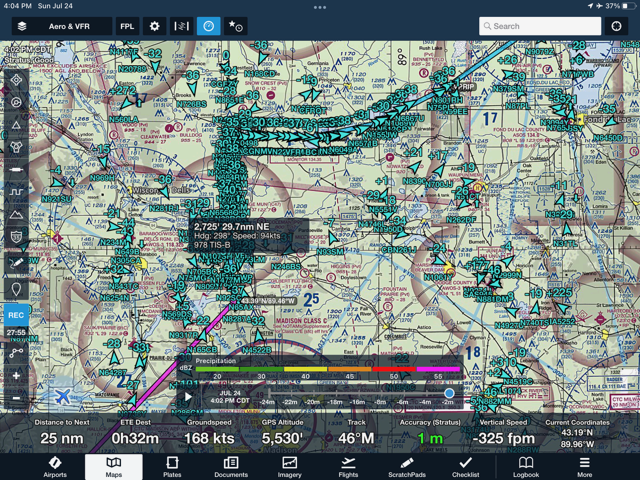Jump to the -8m timeline mark
640x480 pixels.
tap(380, 402)
